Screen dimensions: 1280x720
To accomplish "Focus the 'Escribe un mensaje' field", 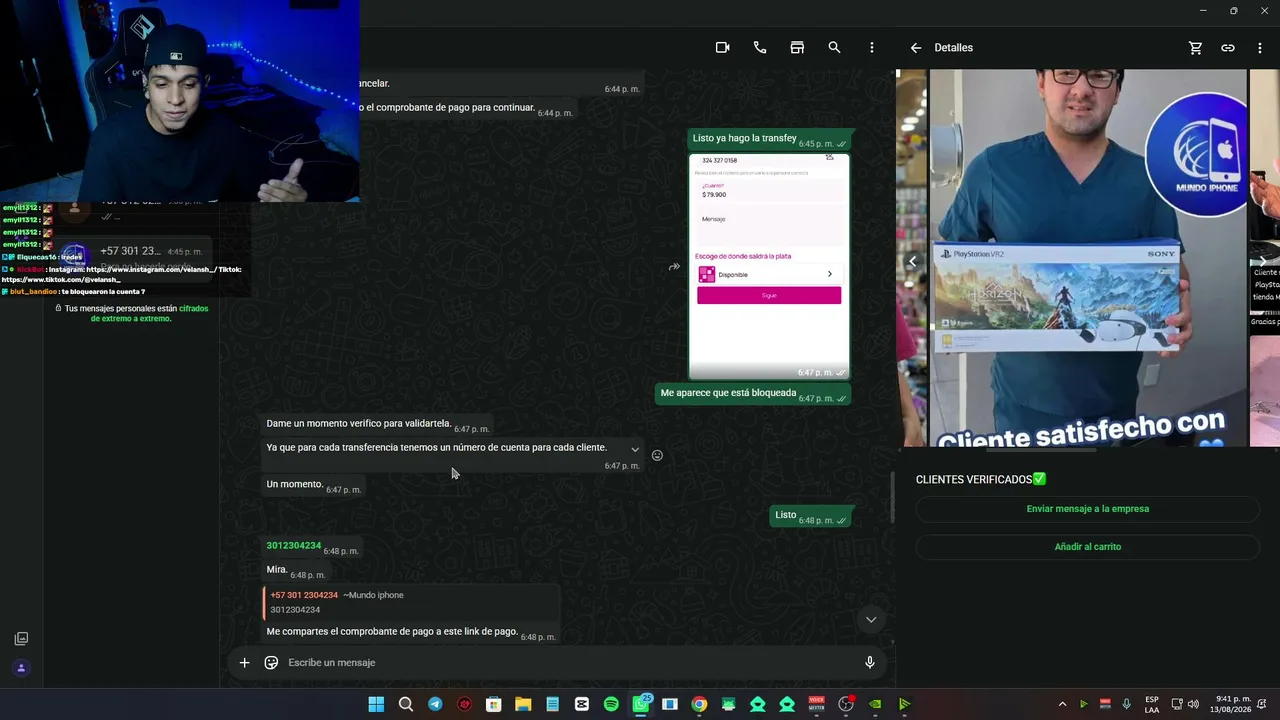I will coord(570,662).
